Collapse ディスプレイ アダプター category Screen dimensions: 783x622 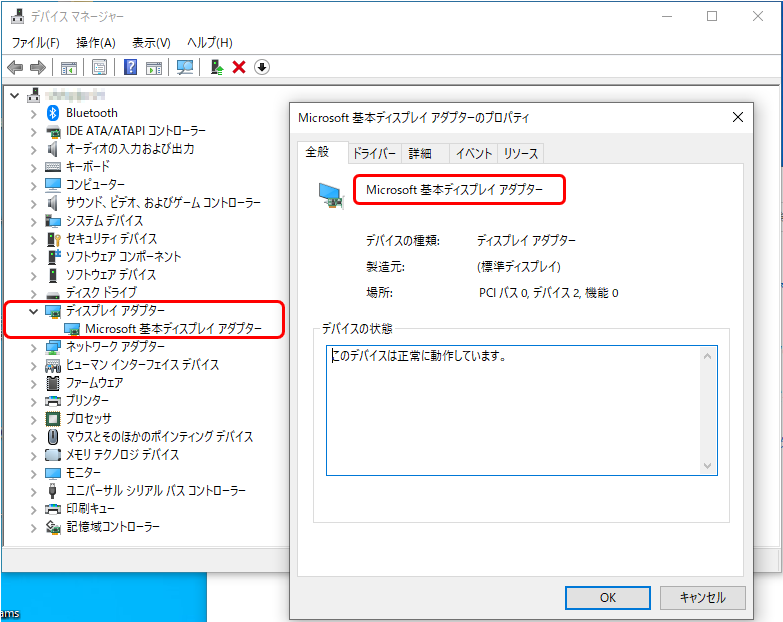pyautogui.click(x=33, y=311)
